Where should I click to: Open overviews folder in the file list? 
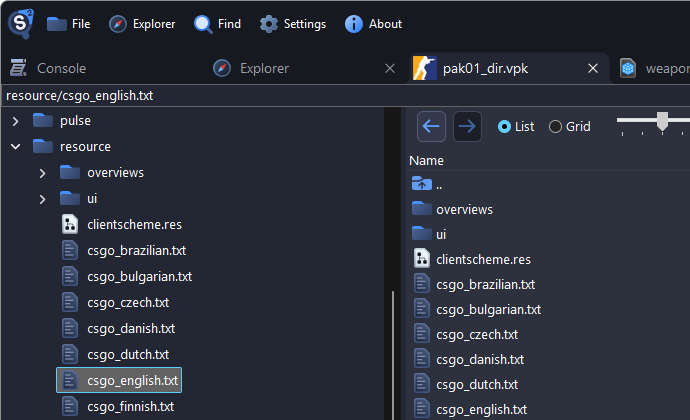click(452, 210)
